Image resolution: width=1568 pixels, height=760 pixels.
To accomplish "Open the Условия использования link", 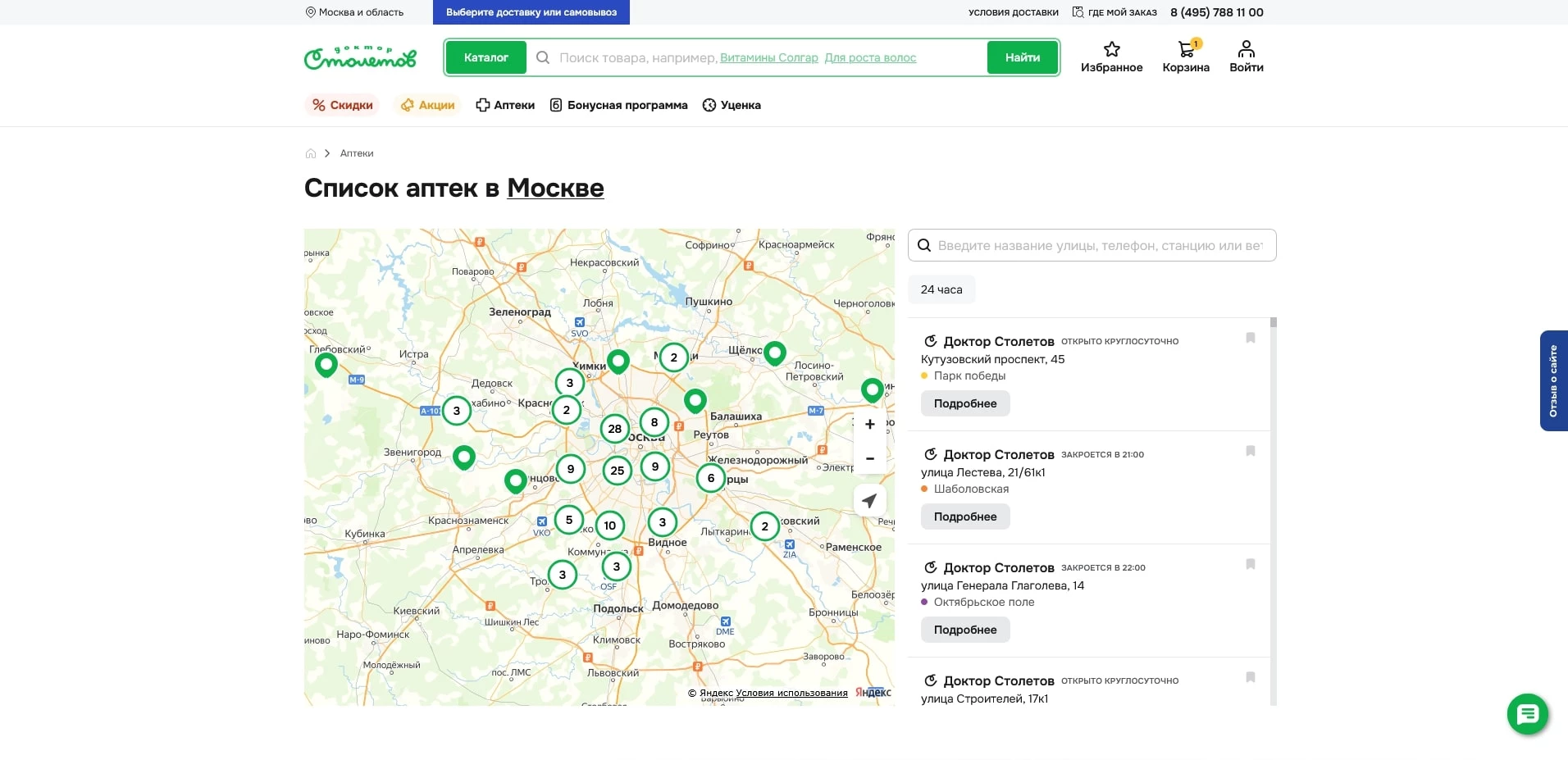I will [791, 693].
